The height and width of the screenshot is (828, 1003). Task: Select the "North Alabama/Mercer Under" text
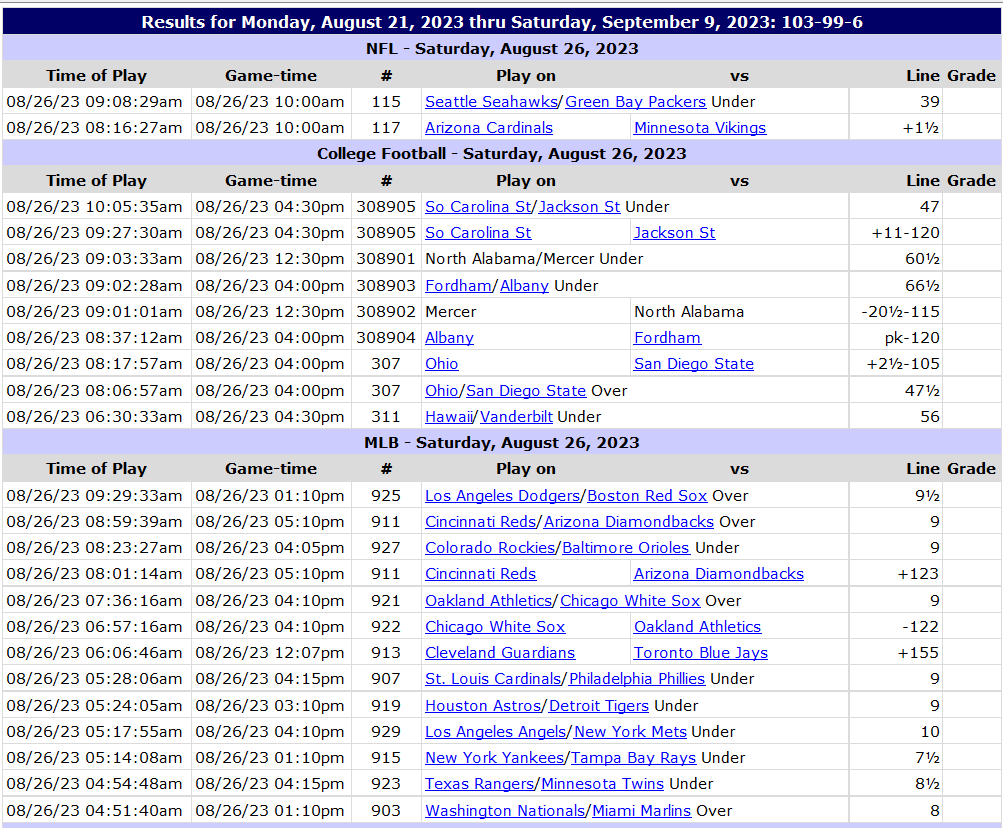[534, 259]
